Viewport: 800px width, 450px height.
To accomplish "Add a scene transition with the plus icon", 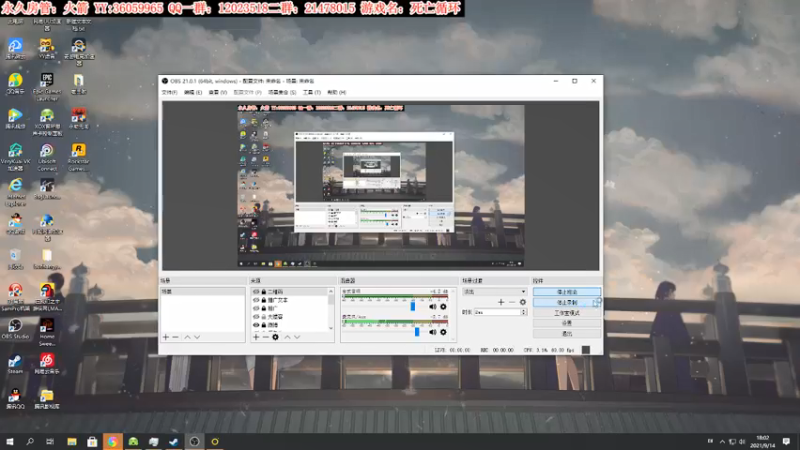I will (x=501, y=302).
